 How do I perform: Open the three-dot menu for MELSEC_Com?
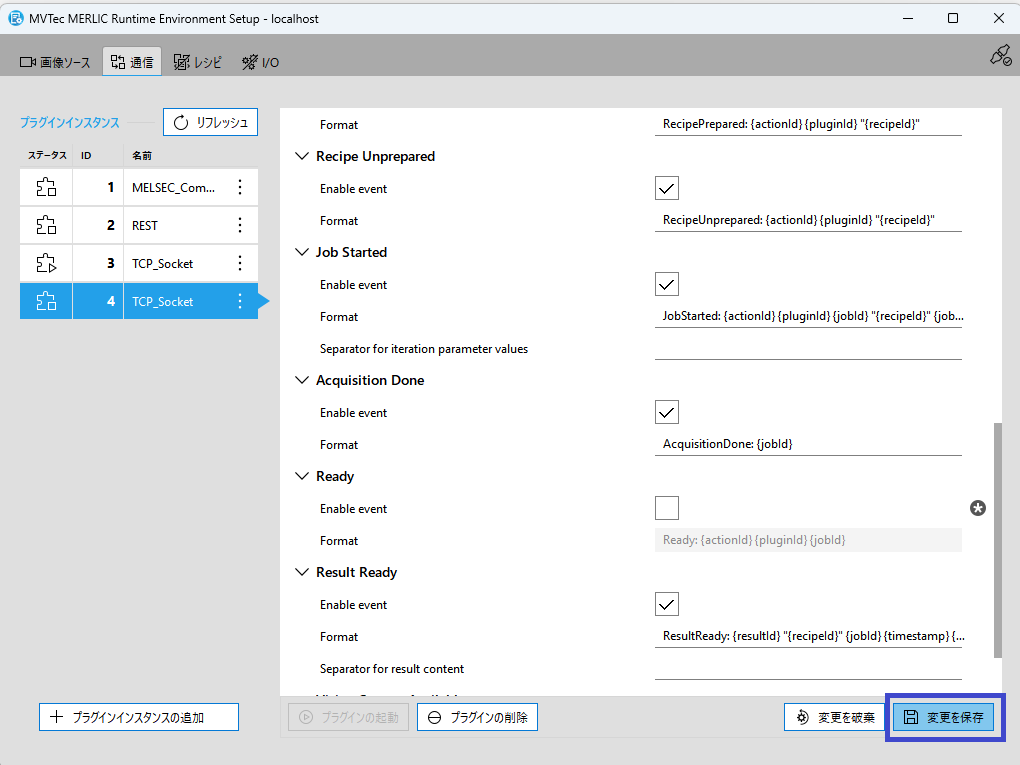(x=240, y=187)
